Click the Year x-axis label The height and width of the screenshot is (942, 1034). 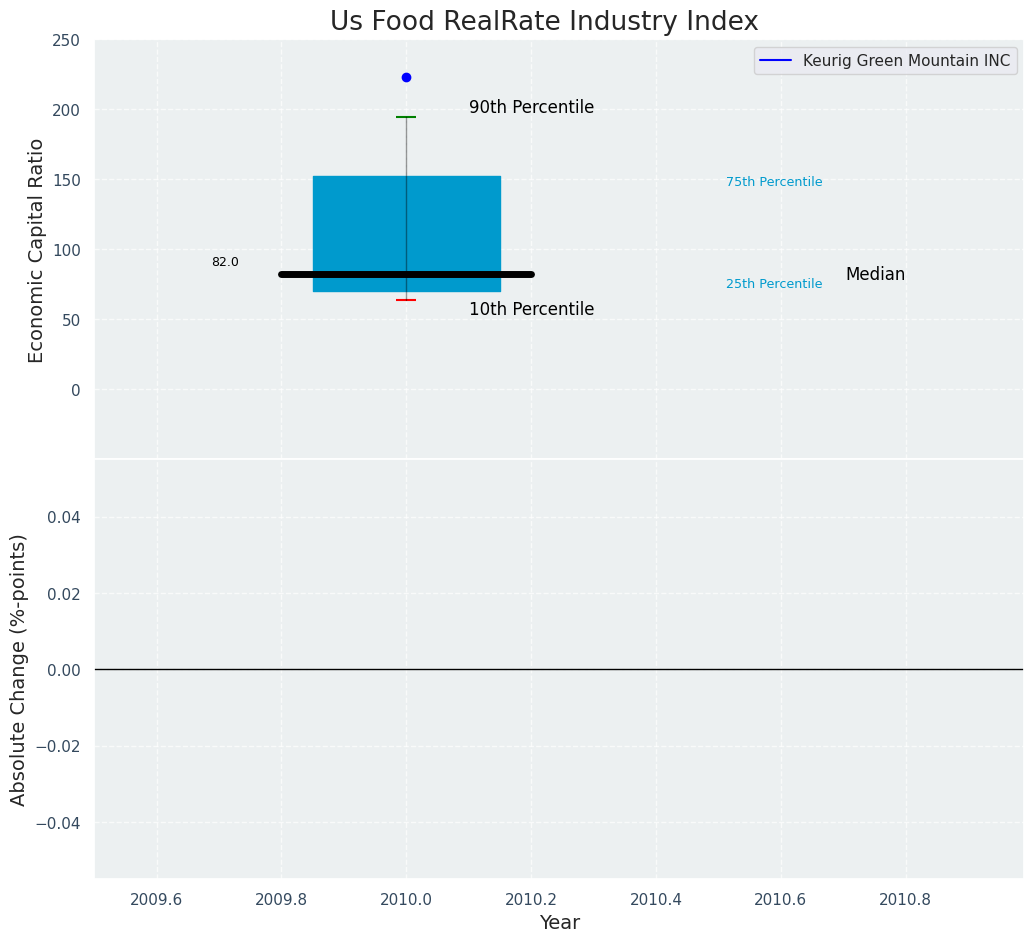pyautogui.click(x=559, y=923)
